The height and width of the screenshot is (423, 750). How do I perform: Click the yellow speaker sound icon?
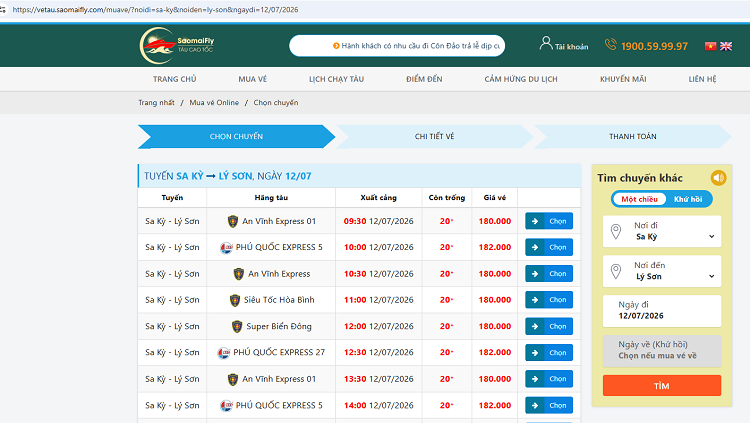(718, 178)
